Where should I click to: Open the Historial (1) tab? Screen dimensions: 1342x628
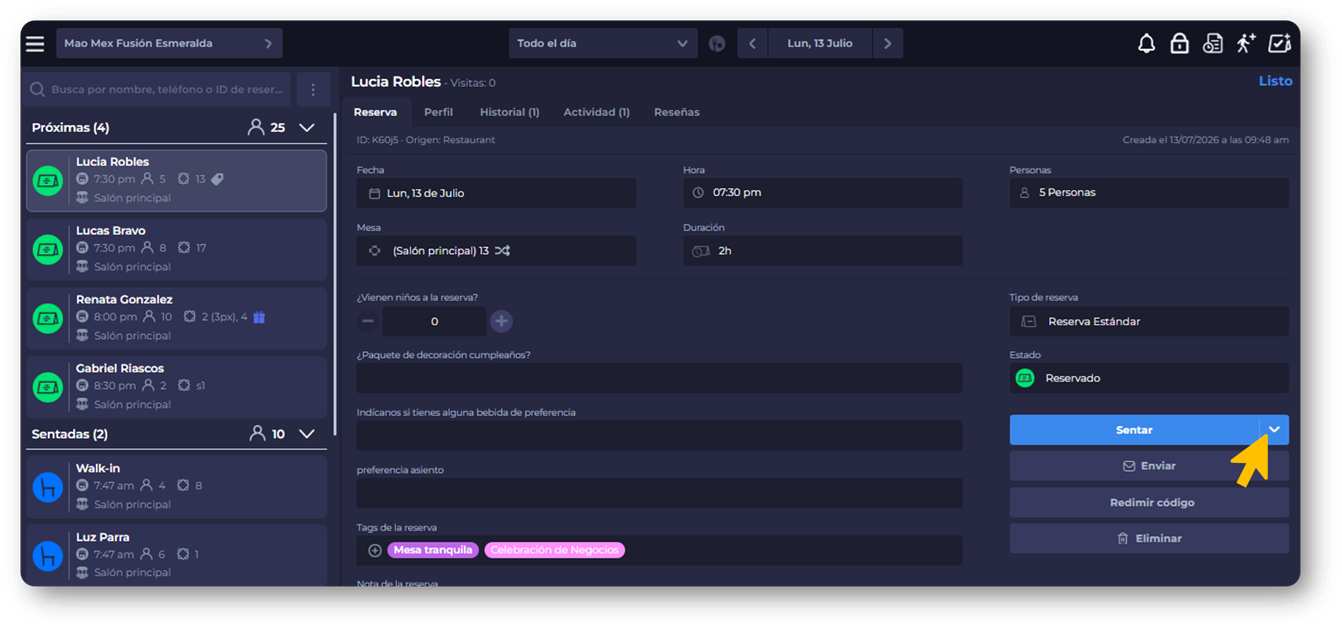[509, 112]
